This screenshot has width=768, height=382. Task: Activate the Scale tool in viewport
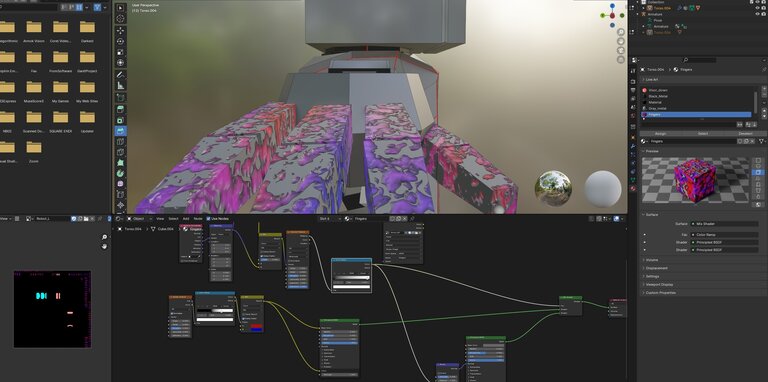[120, 52]
